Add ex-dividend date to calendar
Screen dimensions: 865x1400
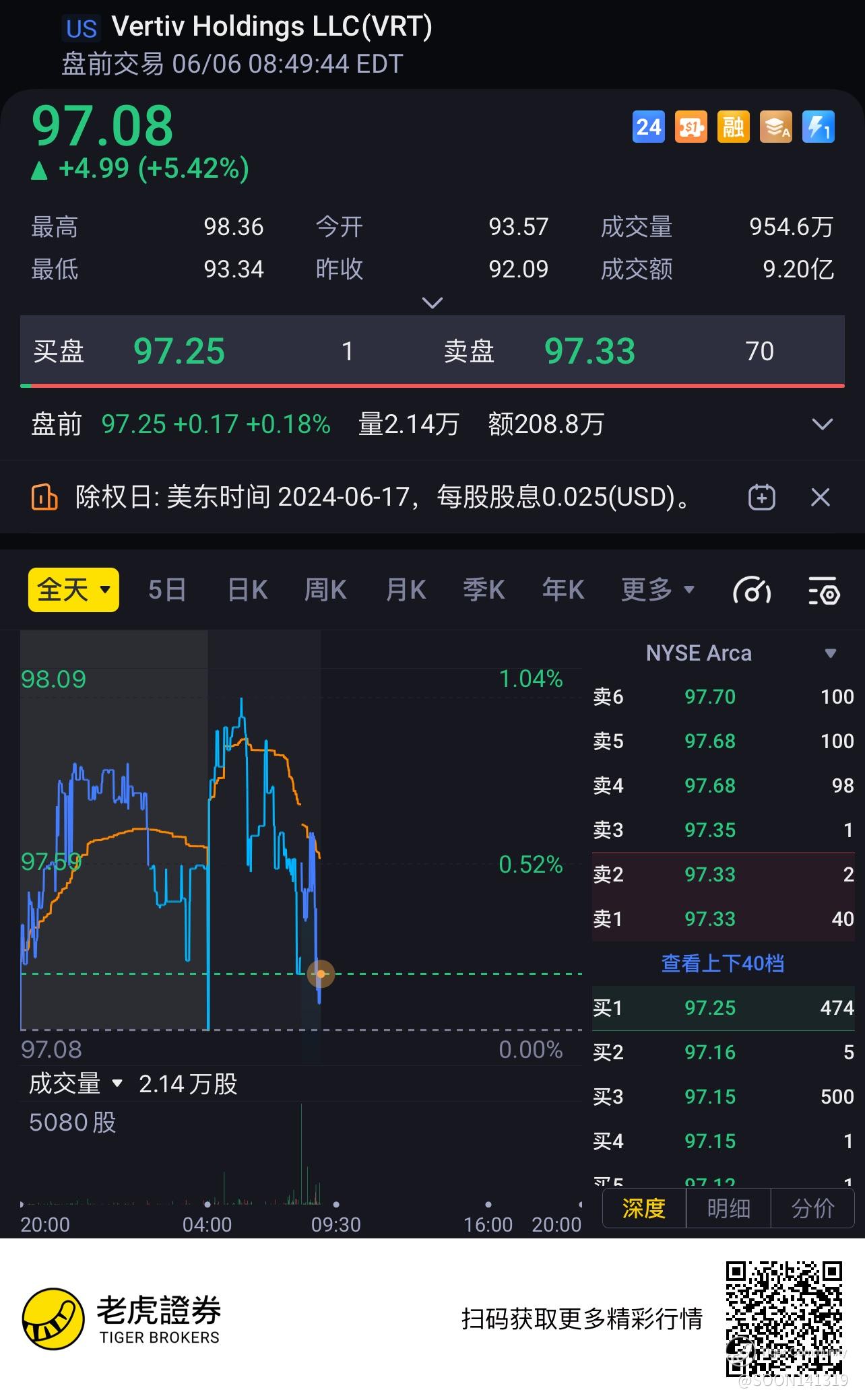click(762, 498)
